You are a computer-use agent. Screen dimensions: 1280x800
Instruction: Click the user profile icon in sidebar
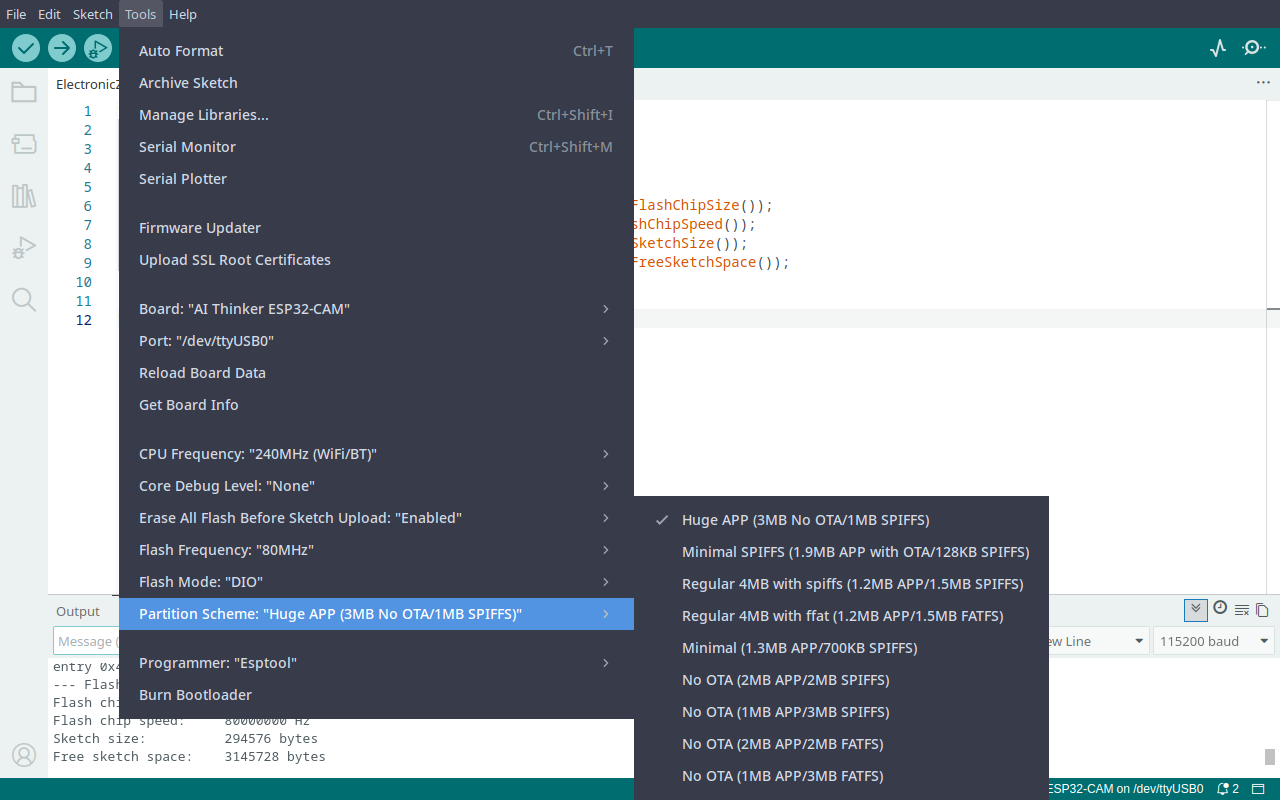24,755
